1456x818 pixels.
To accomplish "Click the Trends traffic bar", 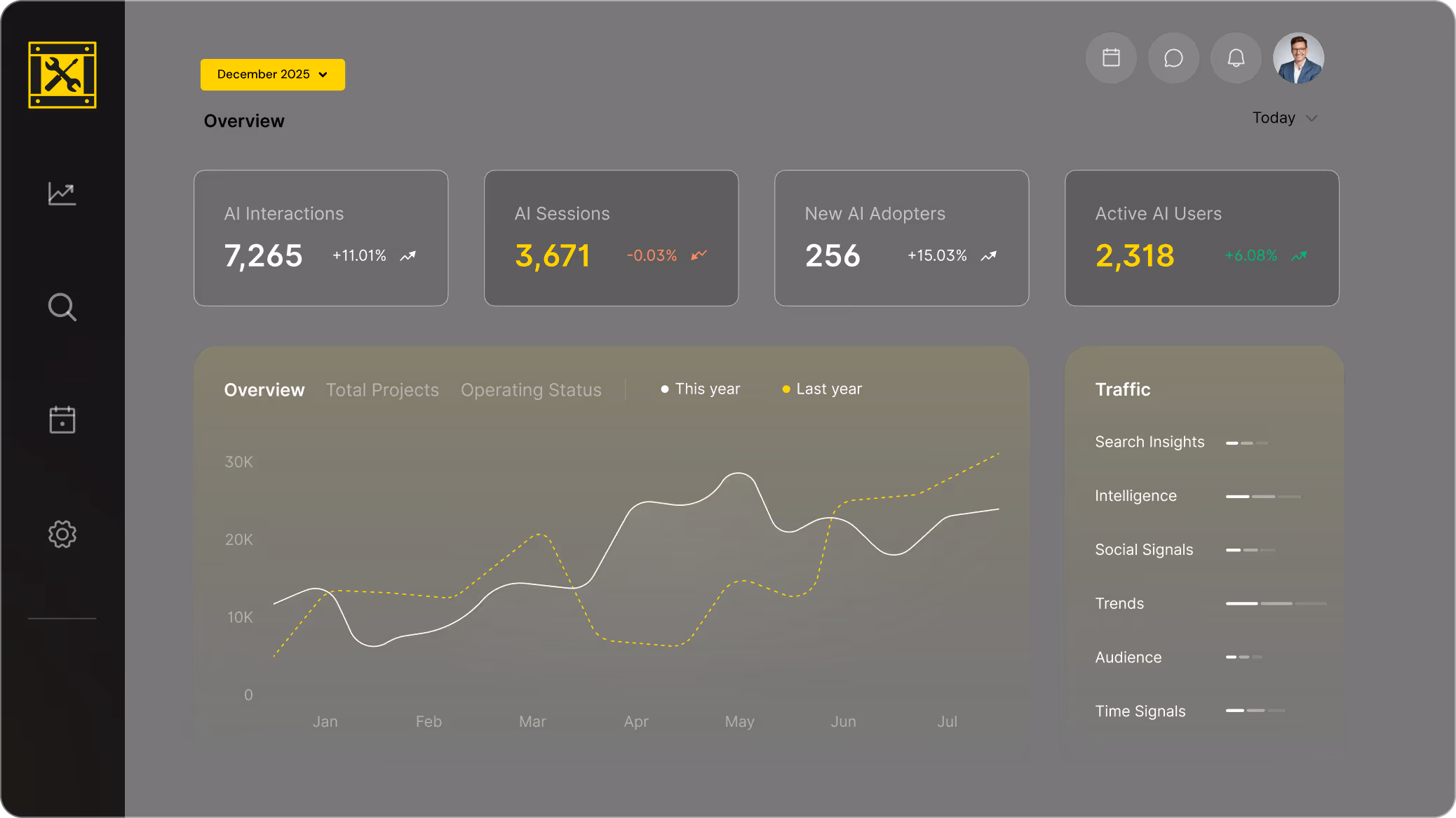I will click(x=1276, y=603).
